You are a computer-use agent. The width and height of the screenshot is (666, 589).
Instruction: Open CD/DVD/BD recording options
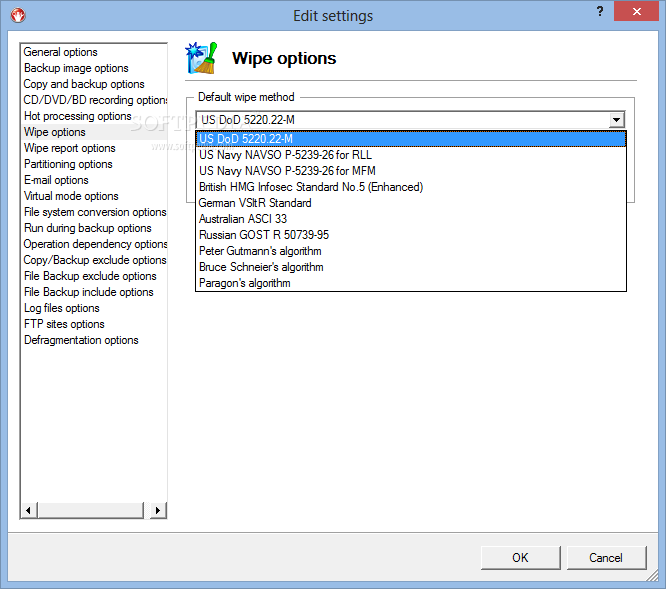(x=94, y=100)
